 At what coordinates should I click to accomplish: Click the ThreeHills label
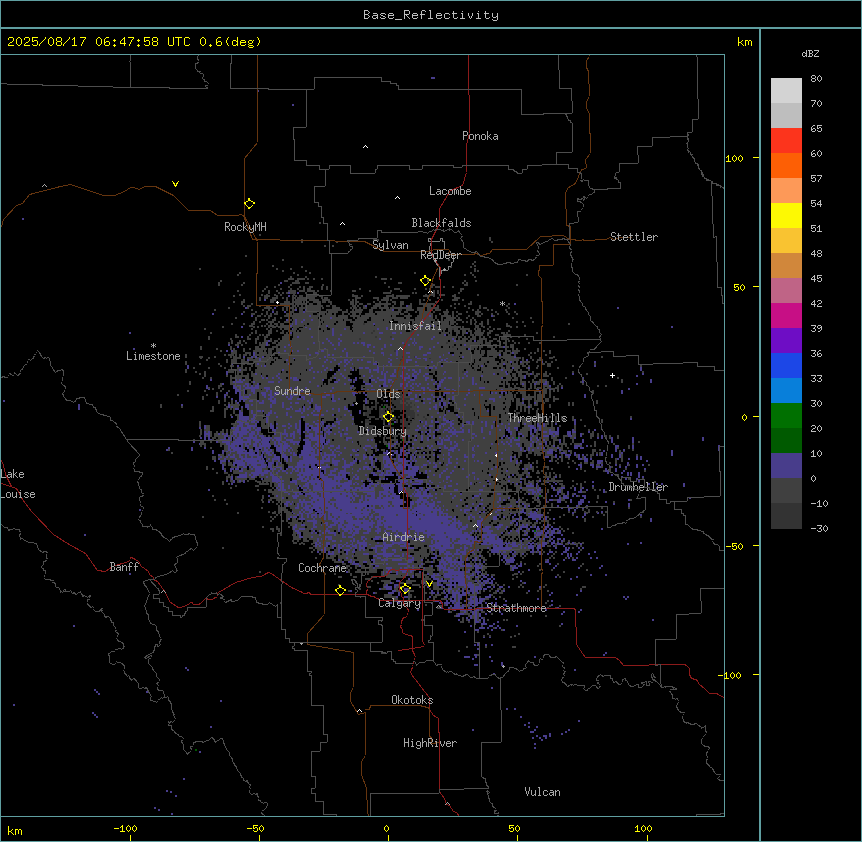click(537, 418)
